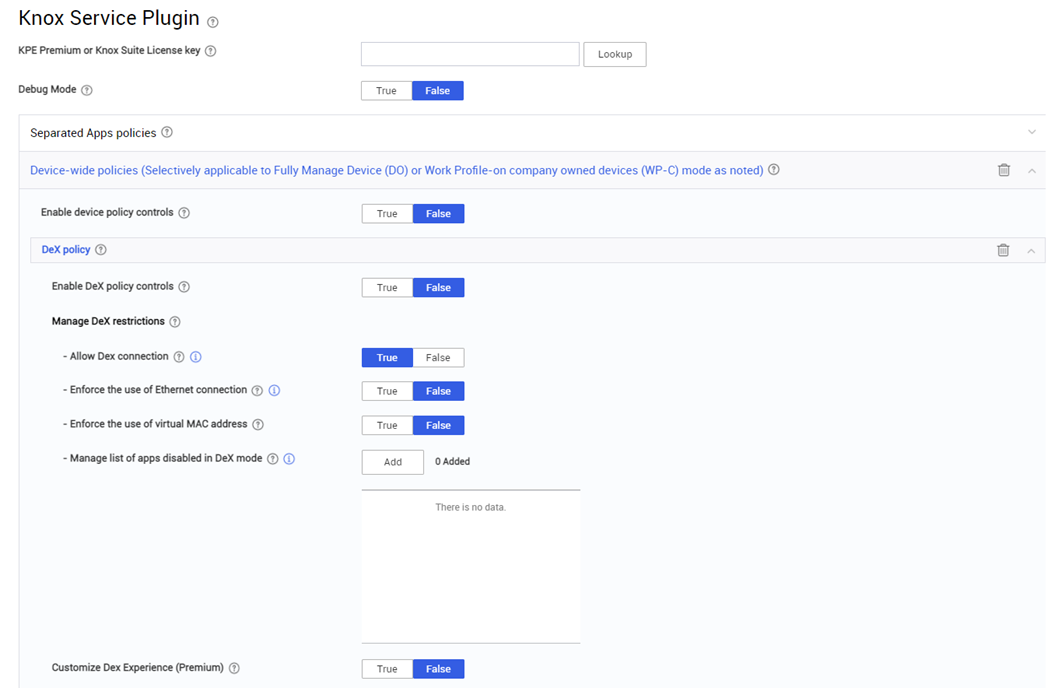Screen dimensions: 1055x688
Task: Click help icon next to License key label
Action: 211,51
